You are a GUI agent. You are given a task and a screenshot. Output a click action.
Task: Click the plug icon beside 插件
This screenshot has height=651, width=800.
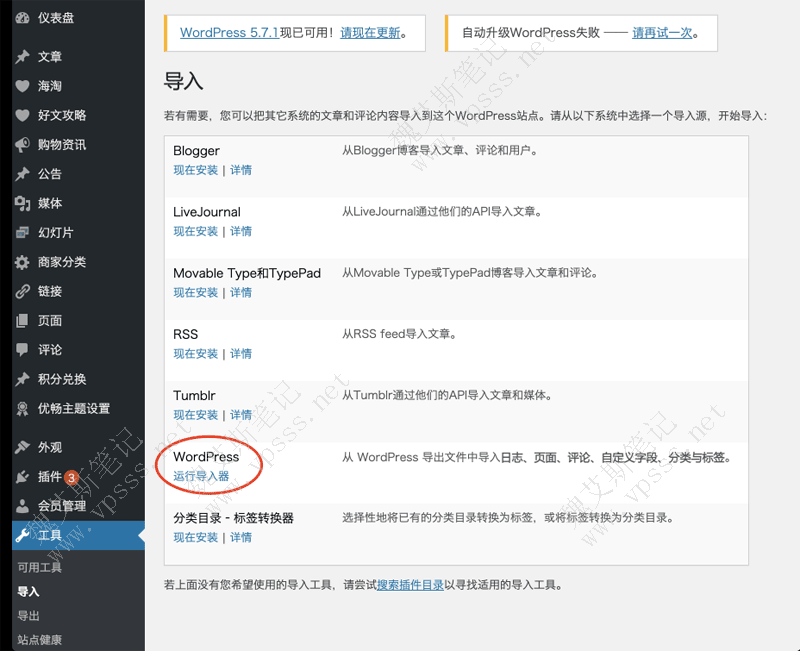point(22,477)
